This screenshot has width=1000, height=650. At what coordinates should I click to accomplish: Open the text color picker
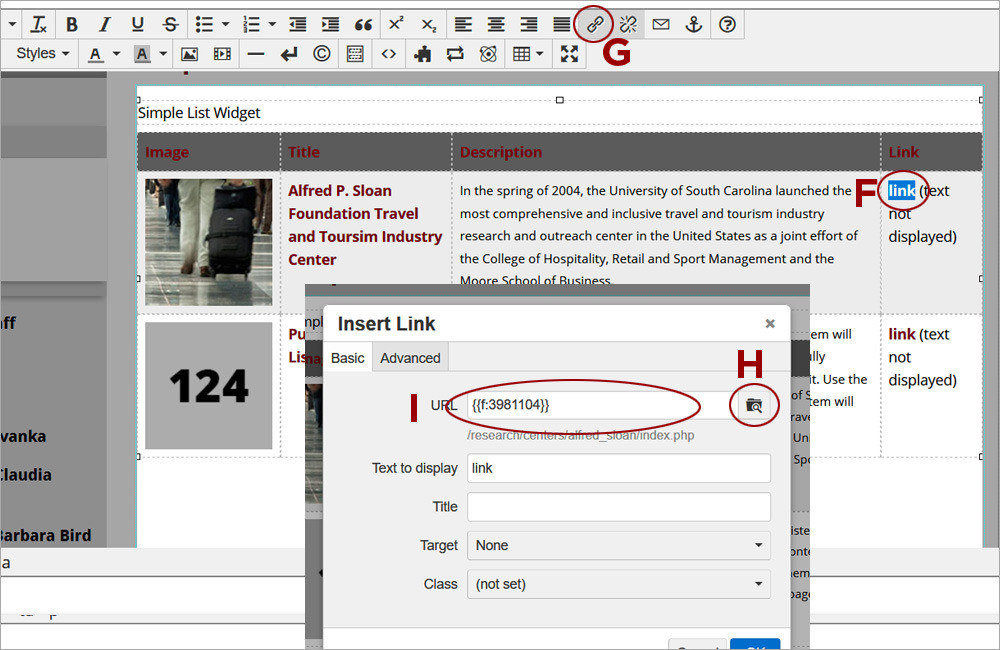pos(96,54)
